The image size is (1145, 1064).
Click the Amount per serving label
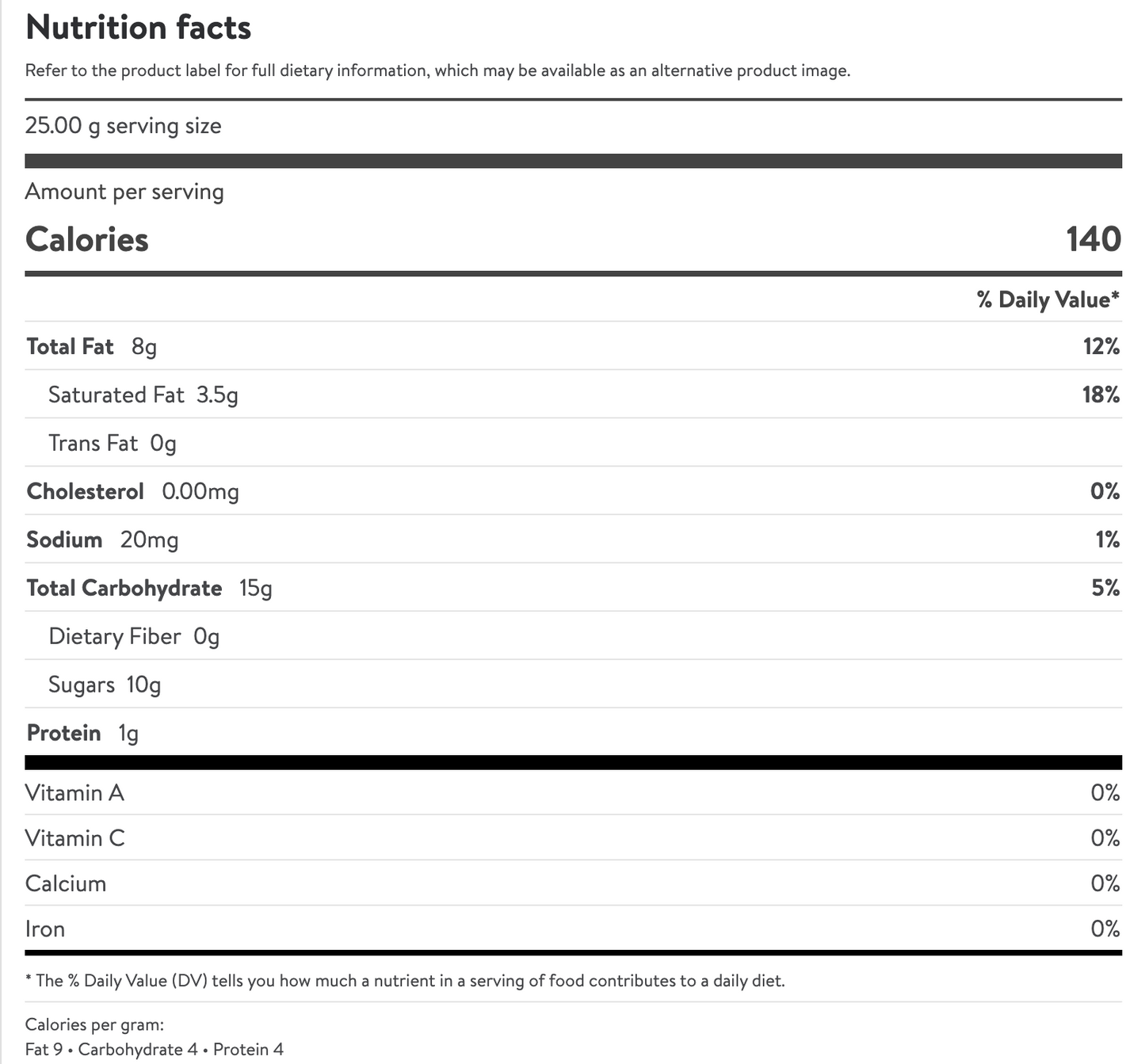pos(124,192)
